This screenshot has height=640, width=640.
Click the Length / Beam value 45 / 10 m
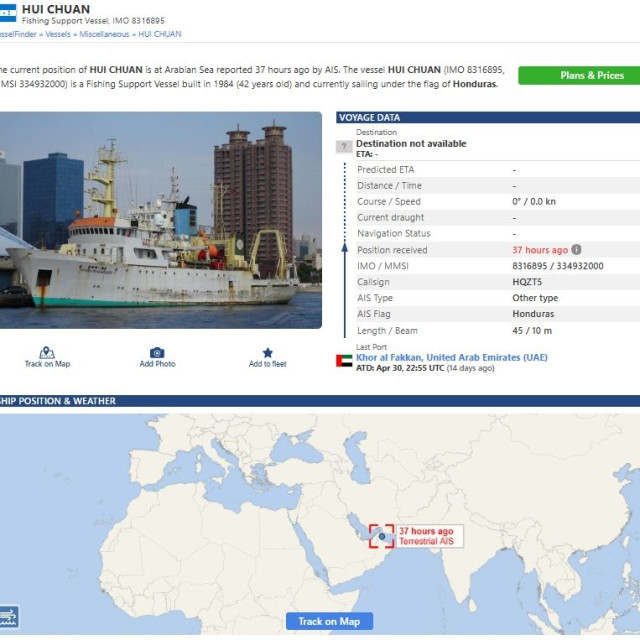pos(532,331)
